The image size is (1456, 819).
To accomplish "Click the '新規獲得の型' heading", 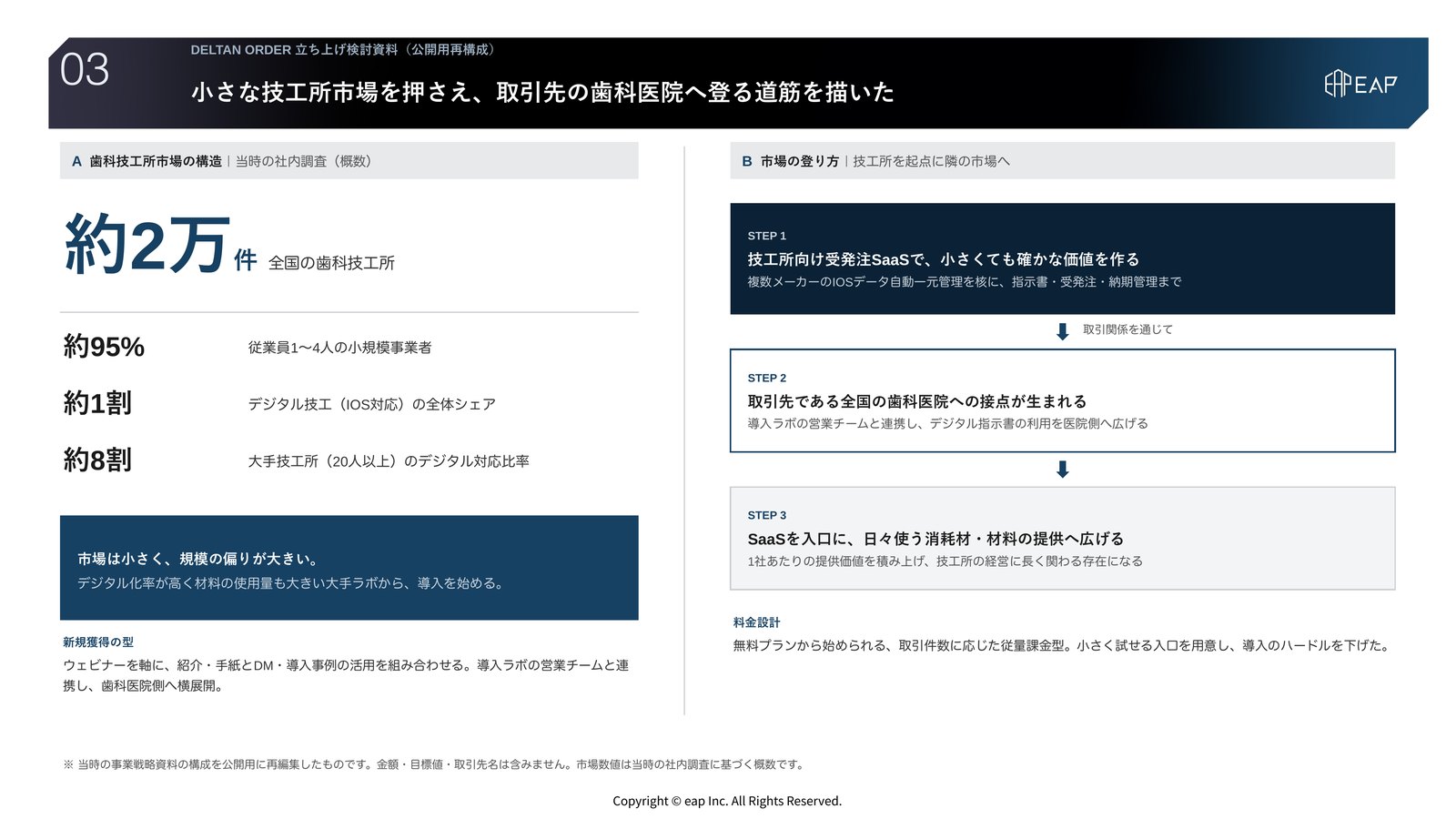I will click(98, 642).
